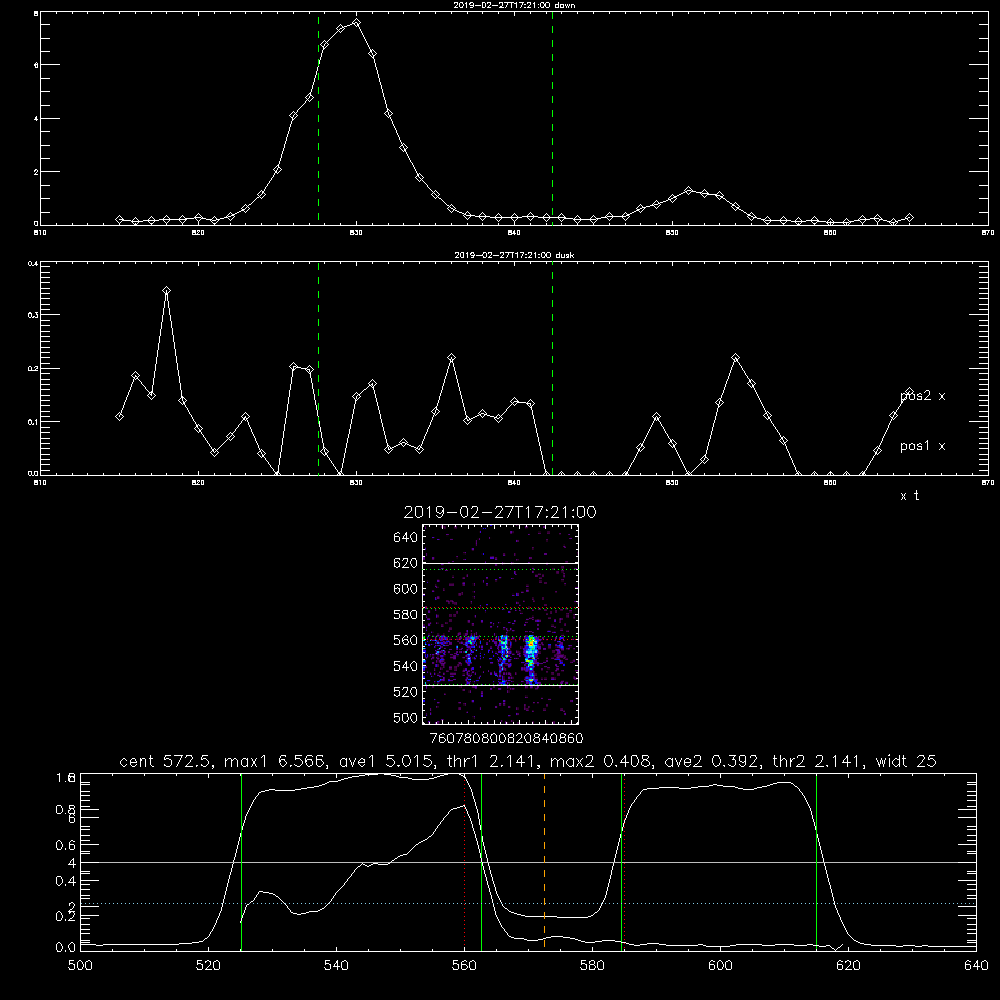Click heatmap y-axis label '640'
Viewport: 1000px width, 1000px height.
[406, 538]
